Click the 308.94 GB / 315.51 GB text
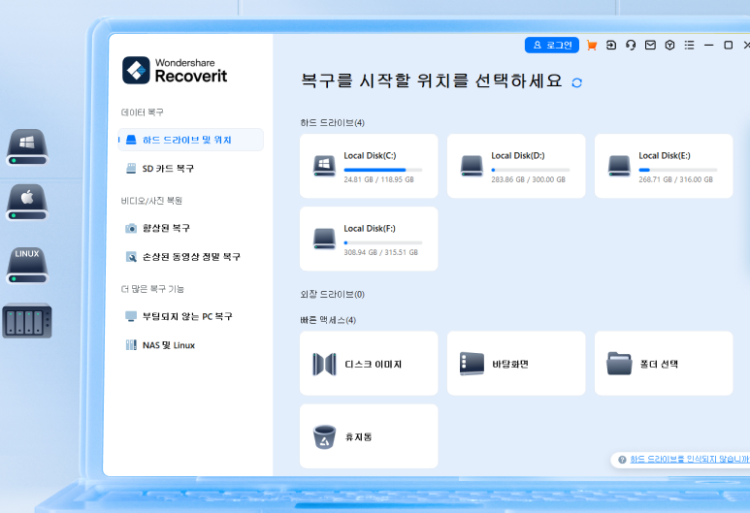 pos(381,252)
